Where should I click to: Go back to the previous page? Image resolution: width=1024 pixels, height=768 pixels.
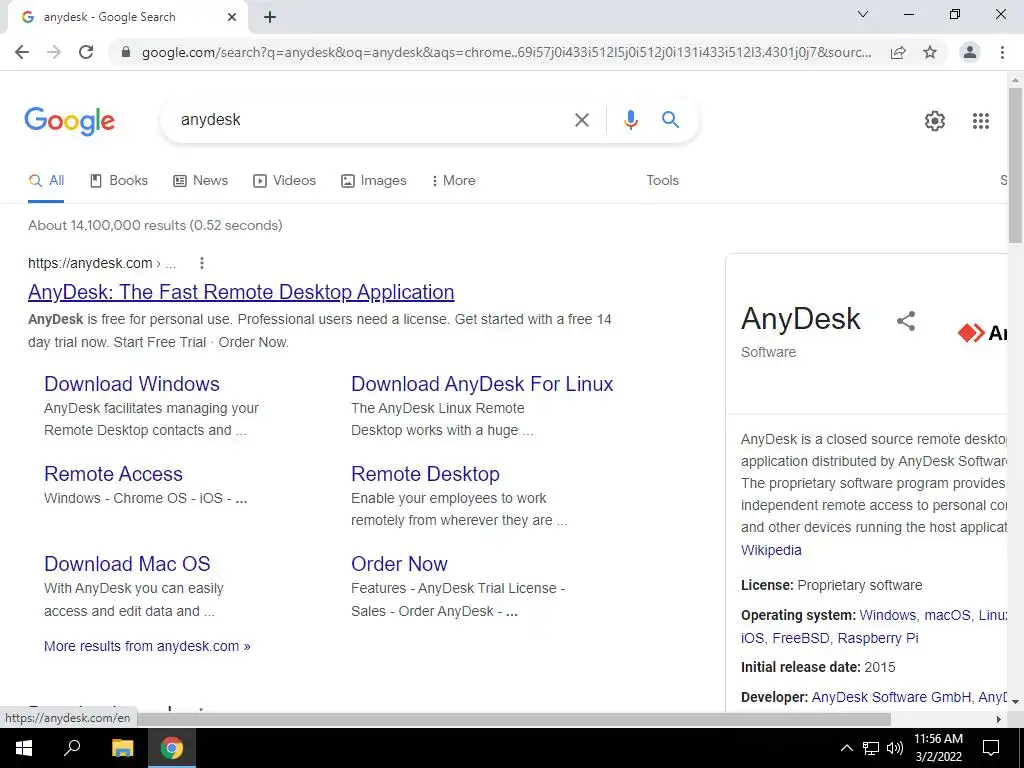pos(22,52)
